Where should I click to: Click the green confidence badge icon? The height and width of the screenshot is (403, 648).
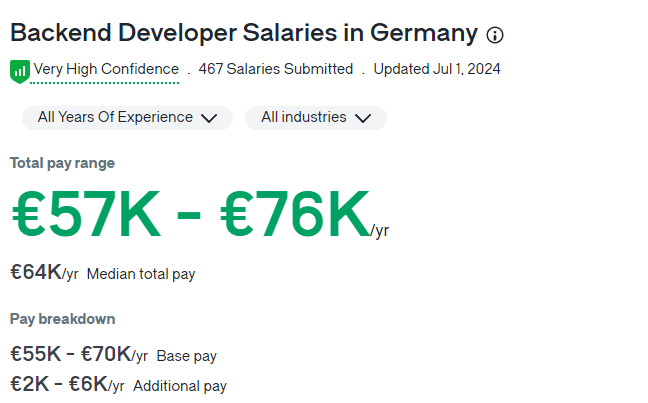[x=20, y=70]
